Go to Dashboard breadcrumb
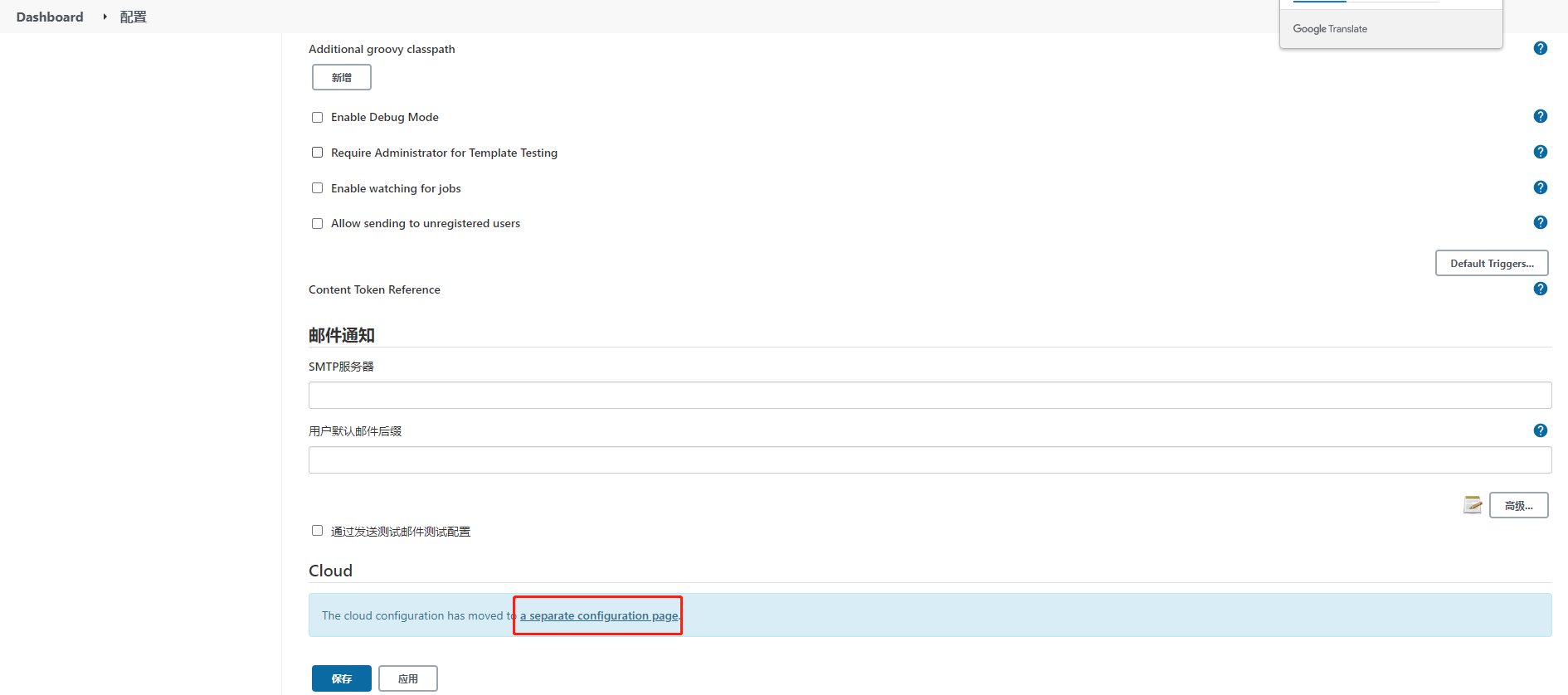The height and width of the screenshot is (695, 1568). (50, 17)
